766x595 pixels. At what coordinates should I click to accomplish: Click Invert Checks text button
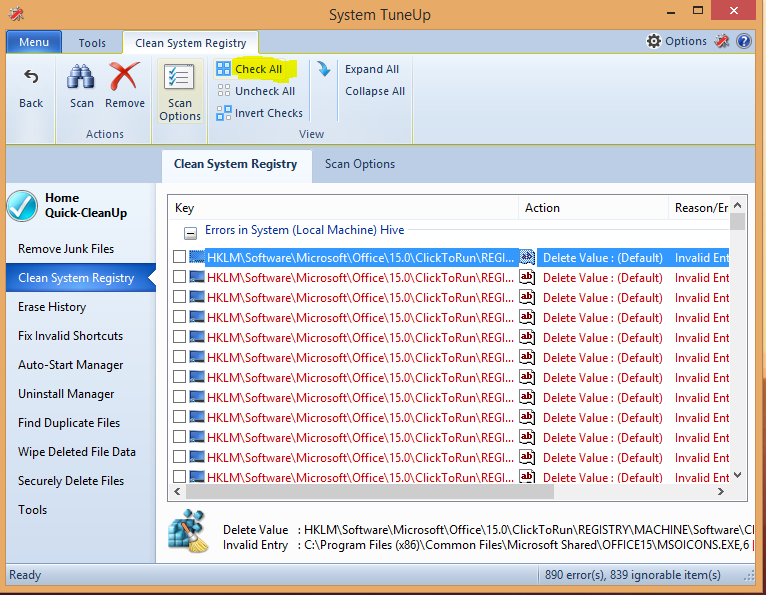point(269,113)
